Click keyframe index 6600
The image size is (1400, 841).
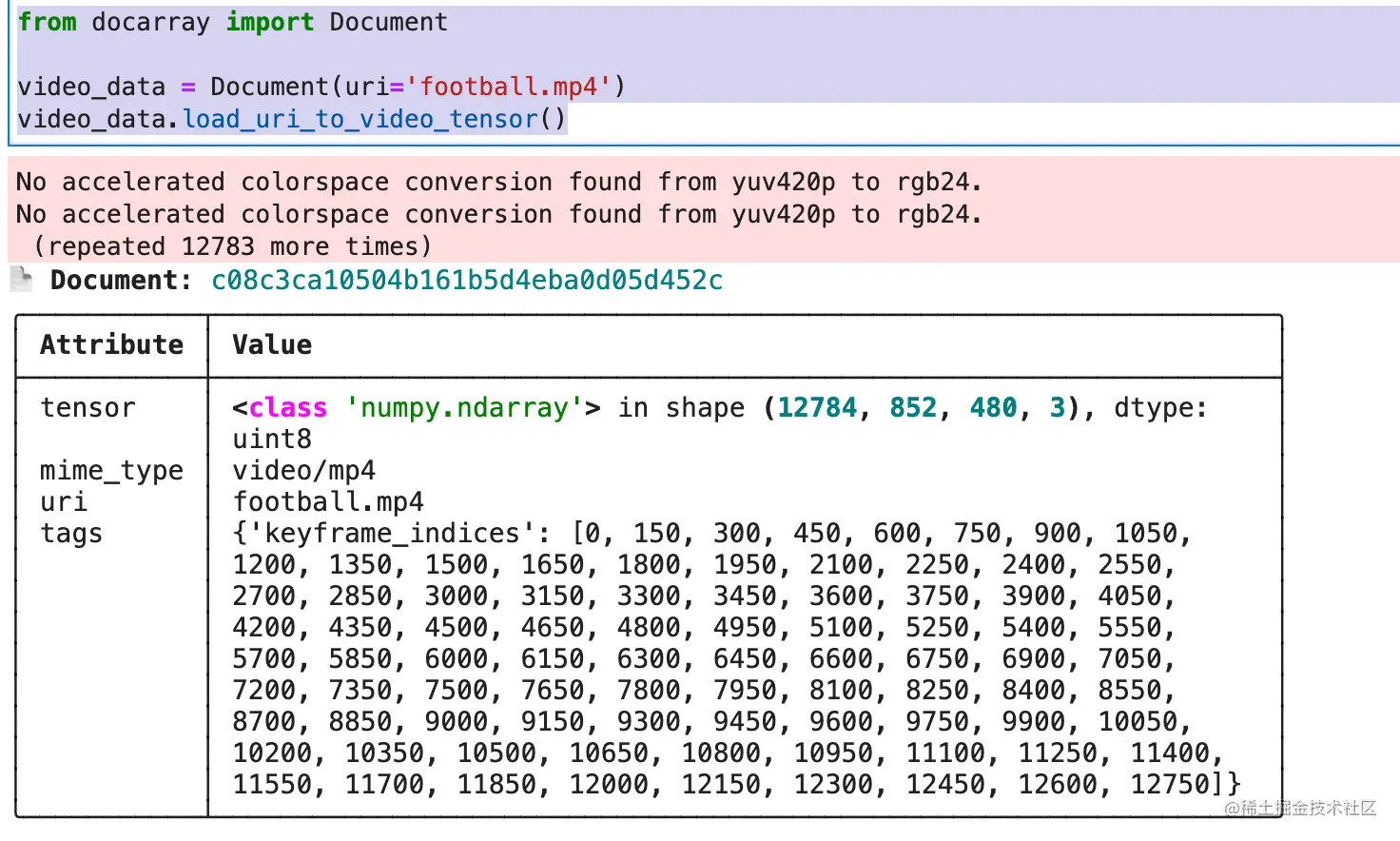coord(842,659)
